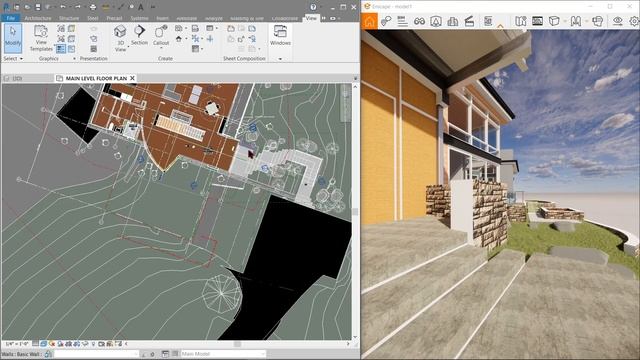
Task: Click Enscape VR headset icon
Action: [598, 21]
